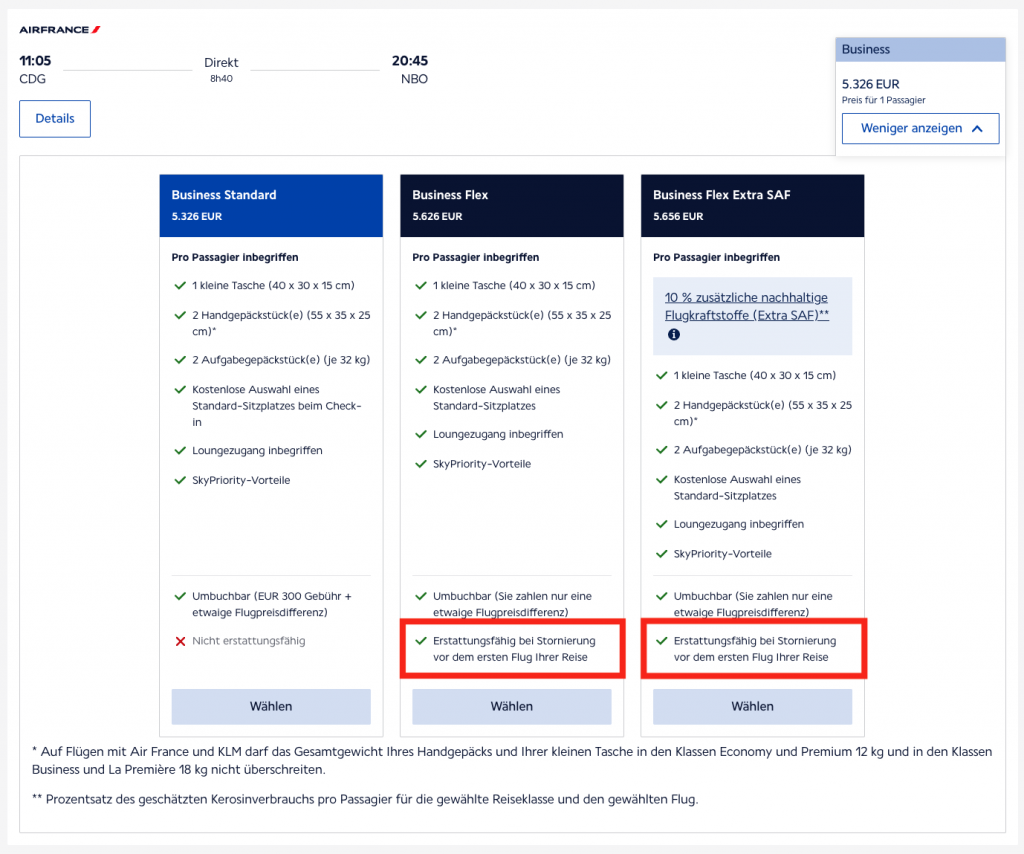Click Umbuchbar (EUR 300 Gebühr) text
The image size is (1024, 854).
pos(272,605)
